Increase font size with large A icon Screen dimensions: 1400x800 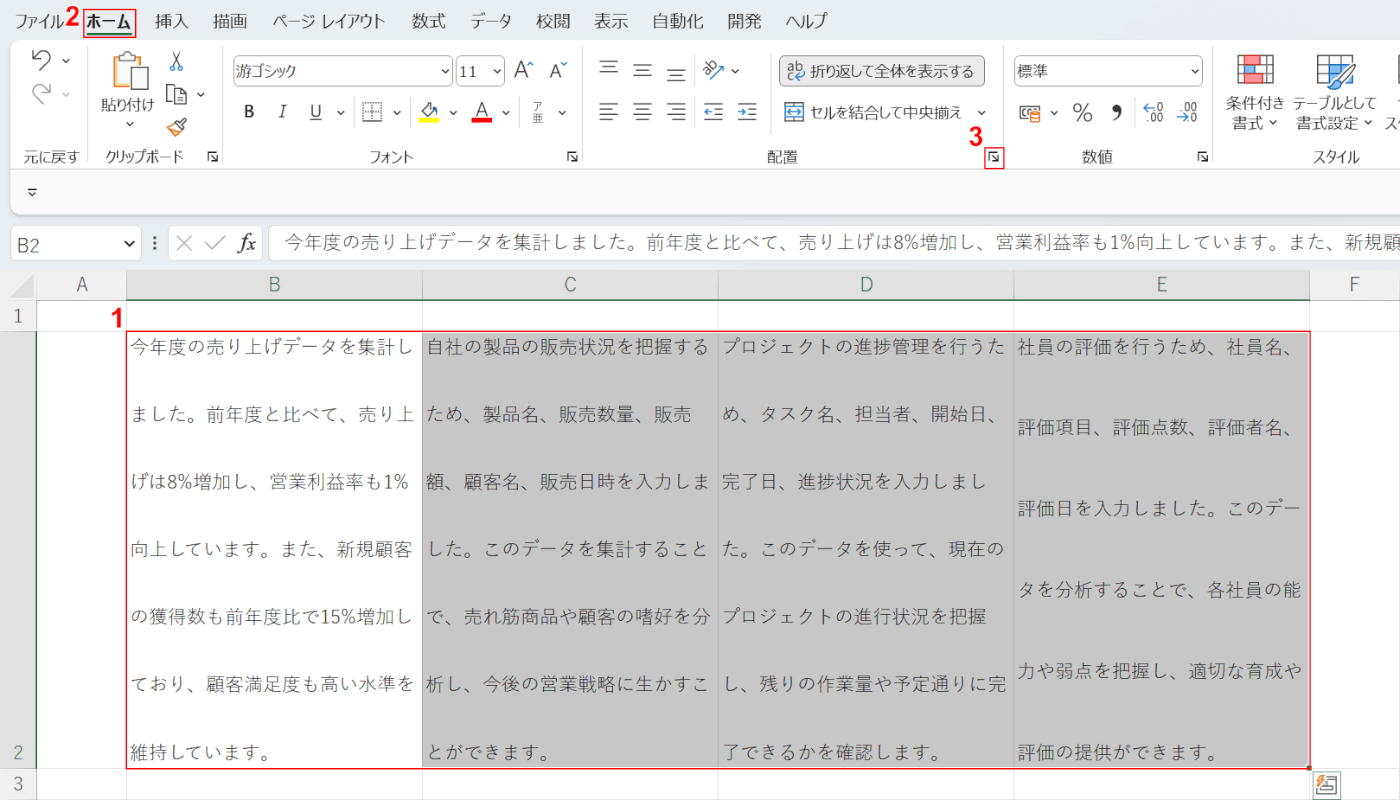[523, 70]
